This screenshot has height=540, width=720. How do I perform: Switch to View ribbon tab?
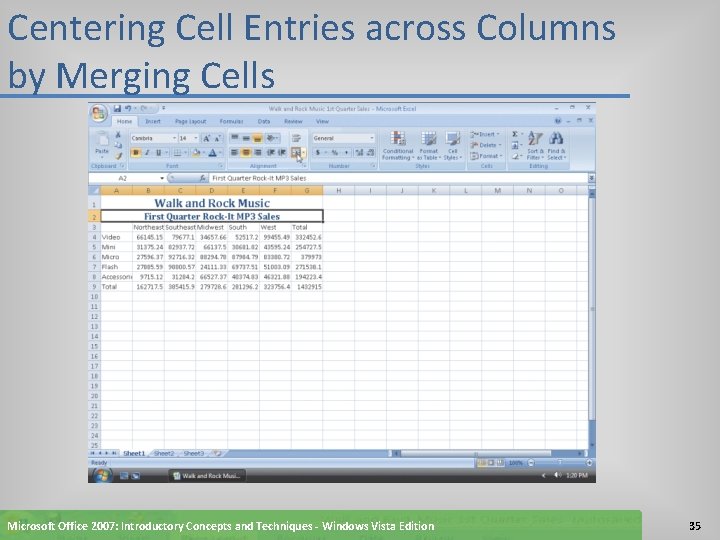pos(322,121)
